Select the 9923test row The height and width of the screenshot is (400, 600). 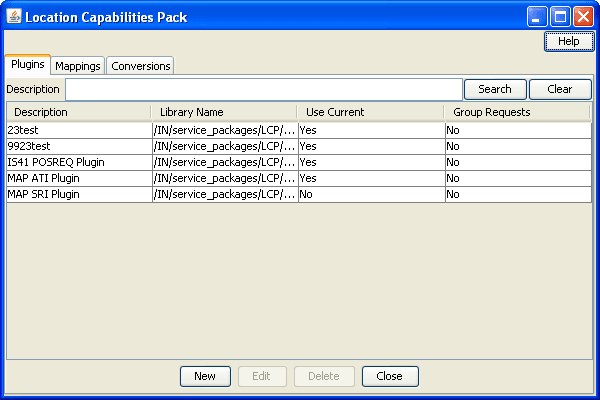click(x=299, y=146)
